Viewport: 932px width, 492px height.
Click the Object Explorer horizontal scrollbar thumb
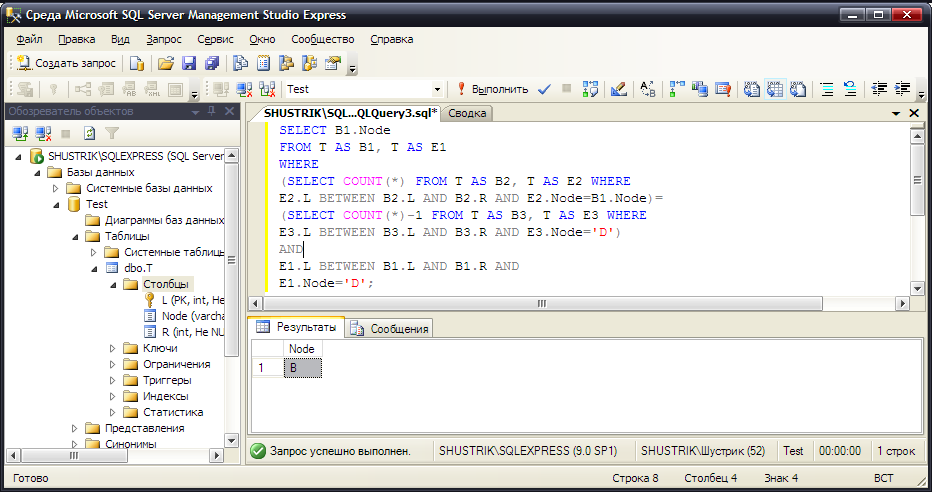click(74, 456)
